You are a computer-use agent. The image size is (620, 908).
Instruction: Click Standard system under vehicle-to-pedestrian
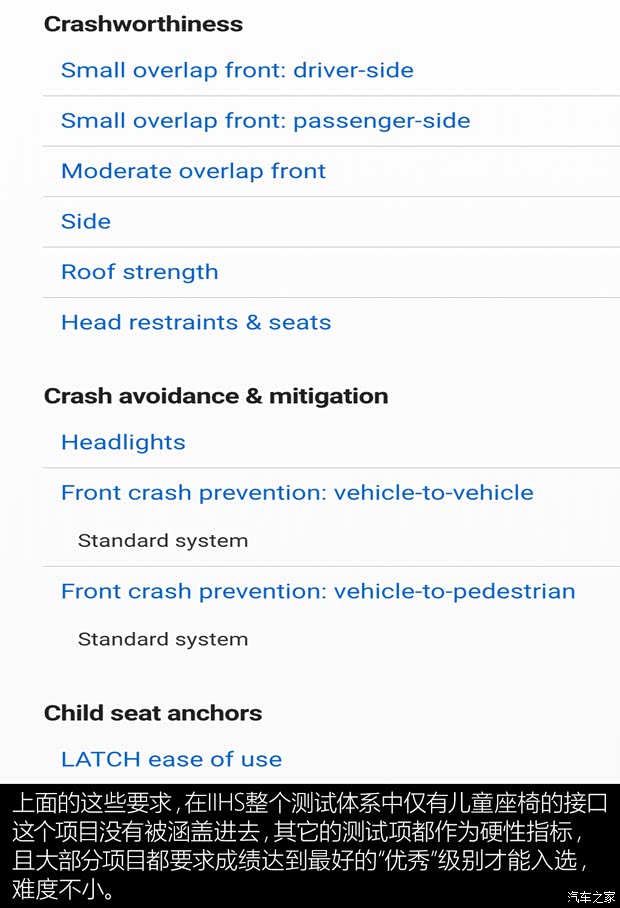coord(163,639)
